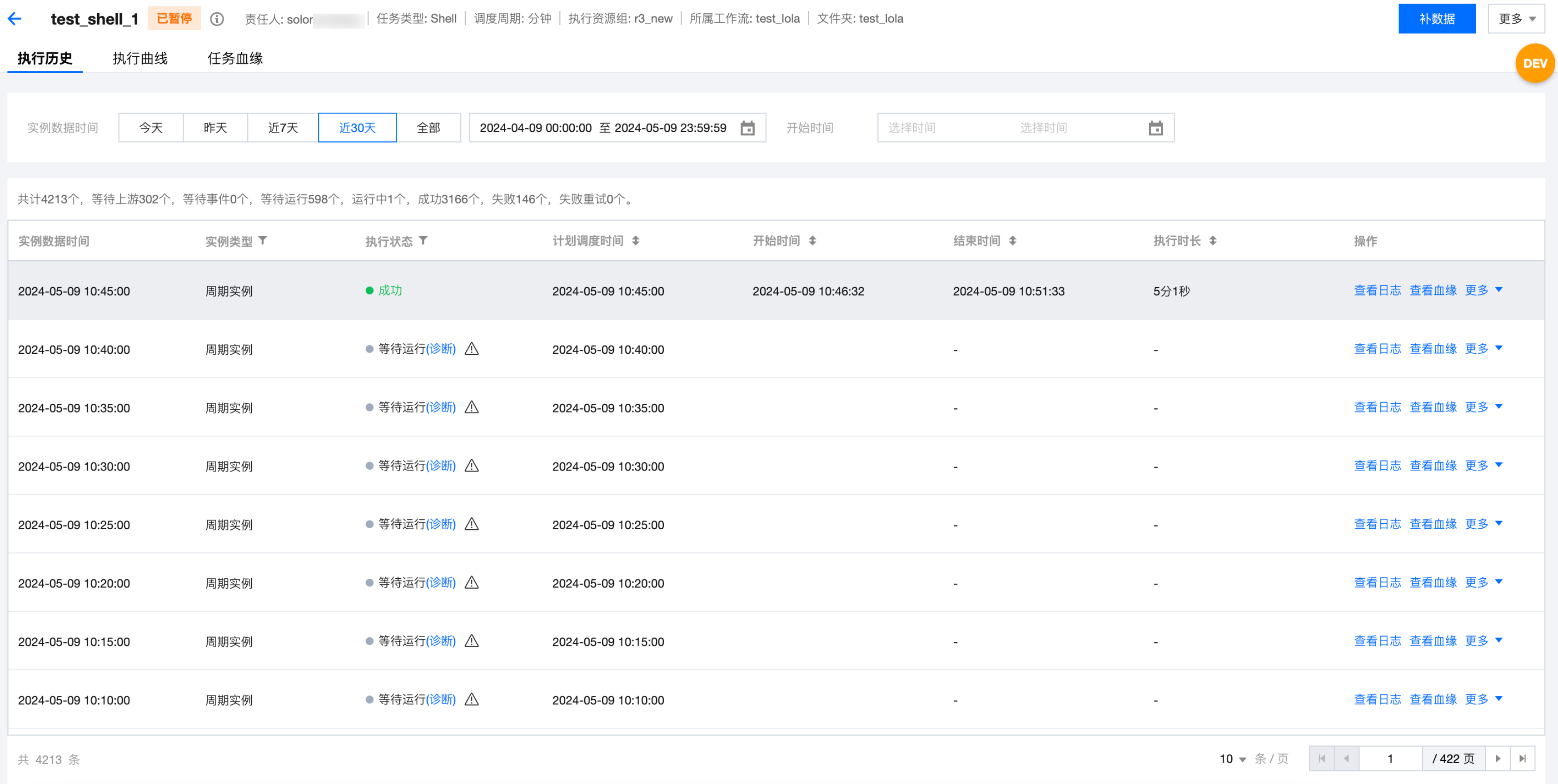Switch to 任务血缘 tab
Image resolution: width=1558 pixels, height=784 pixels.
pos(234,58)
